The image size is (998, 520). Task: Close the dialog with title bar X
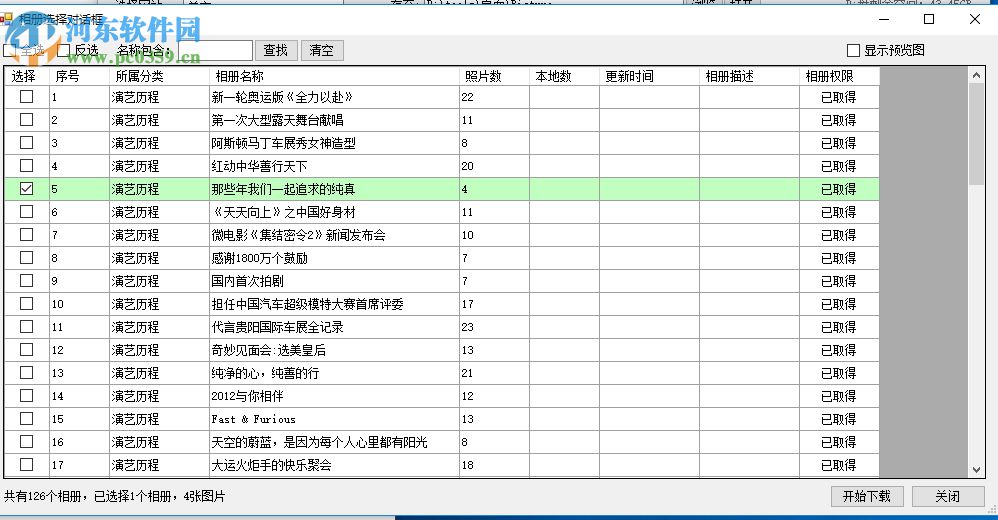pos(974,19)
